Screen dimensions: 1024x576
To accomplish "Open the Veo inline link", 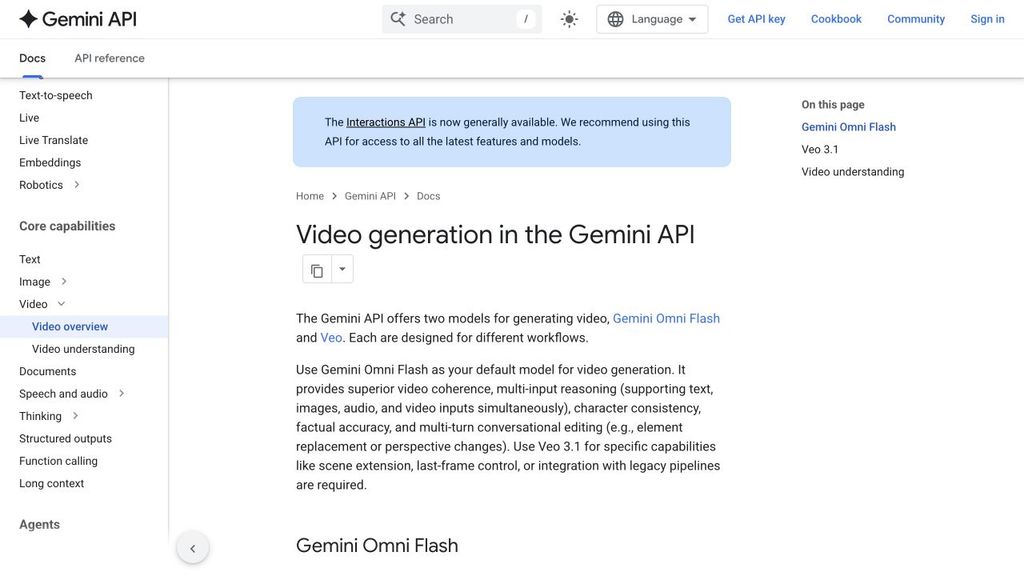I will pos(331,338).
